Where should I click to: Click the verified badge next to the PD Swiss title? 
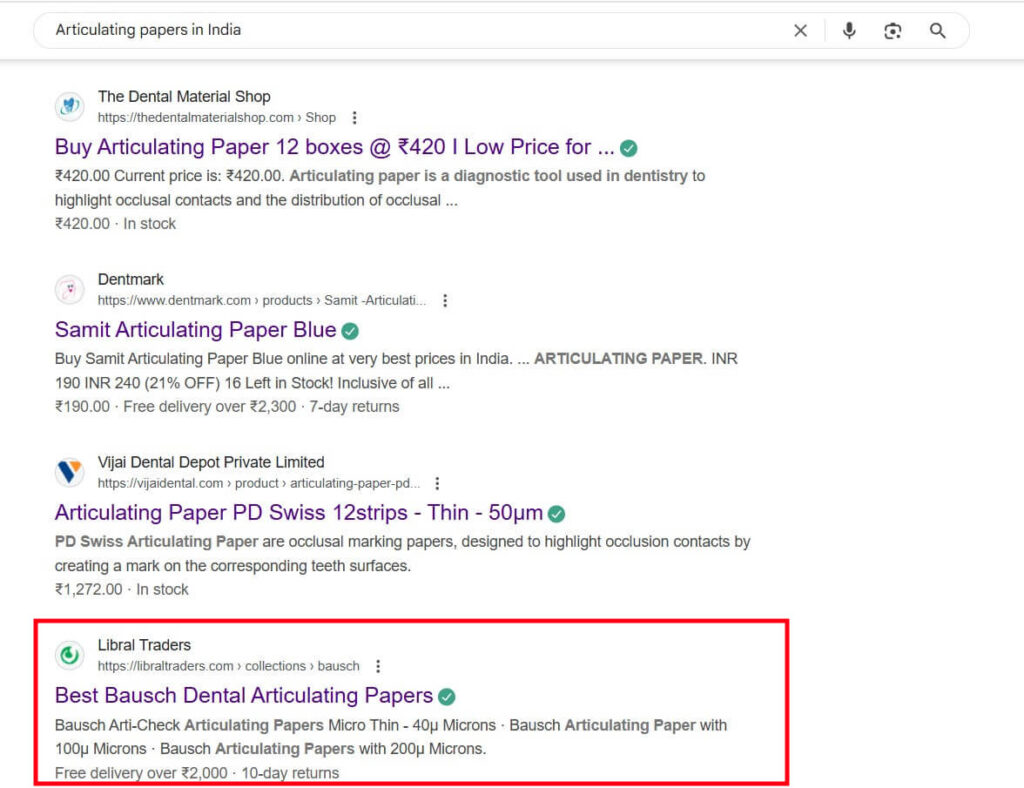(x=556, y=514)
